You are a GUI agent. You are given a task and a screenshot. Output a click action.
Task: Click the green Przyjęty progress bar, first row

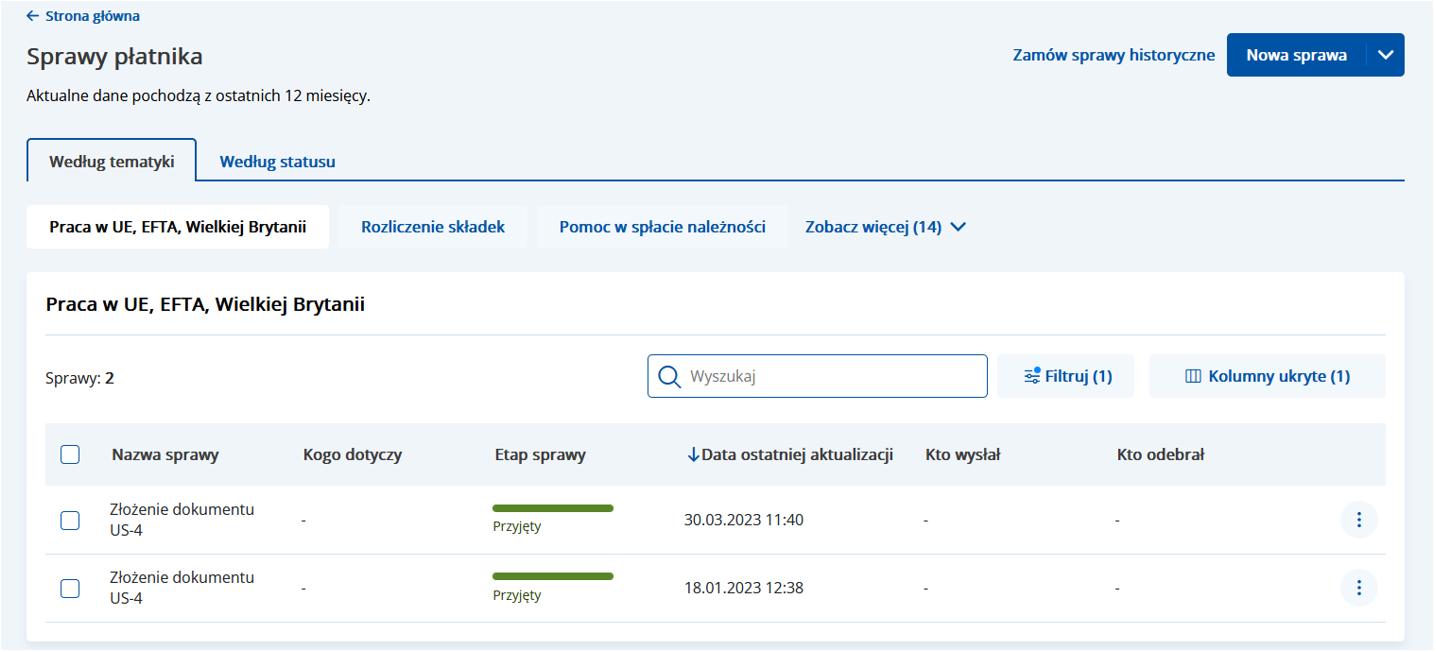pos(552,509)
